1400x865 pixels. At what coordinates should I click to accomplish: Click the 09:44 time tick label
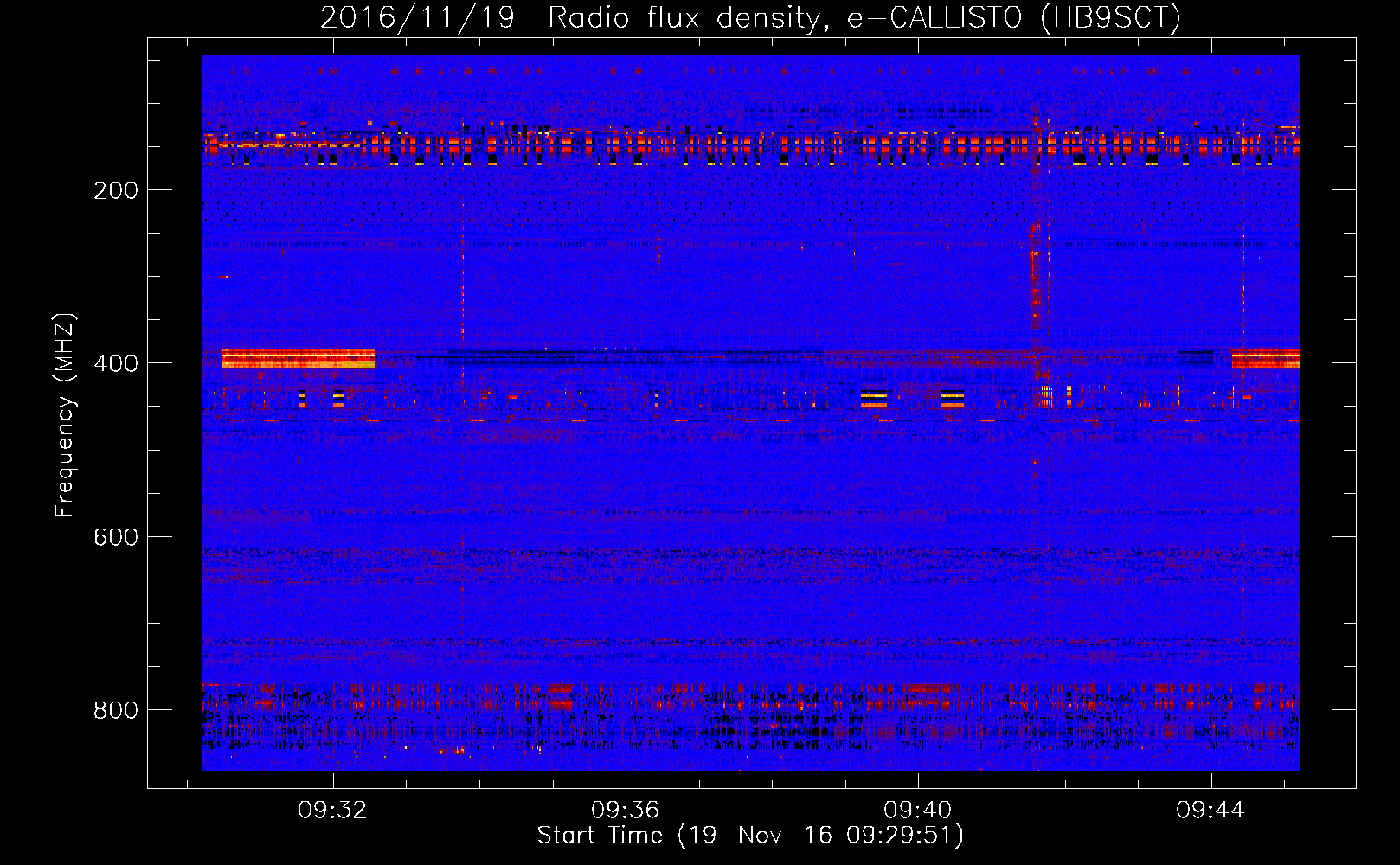[1210, 810]
